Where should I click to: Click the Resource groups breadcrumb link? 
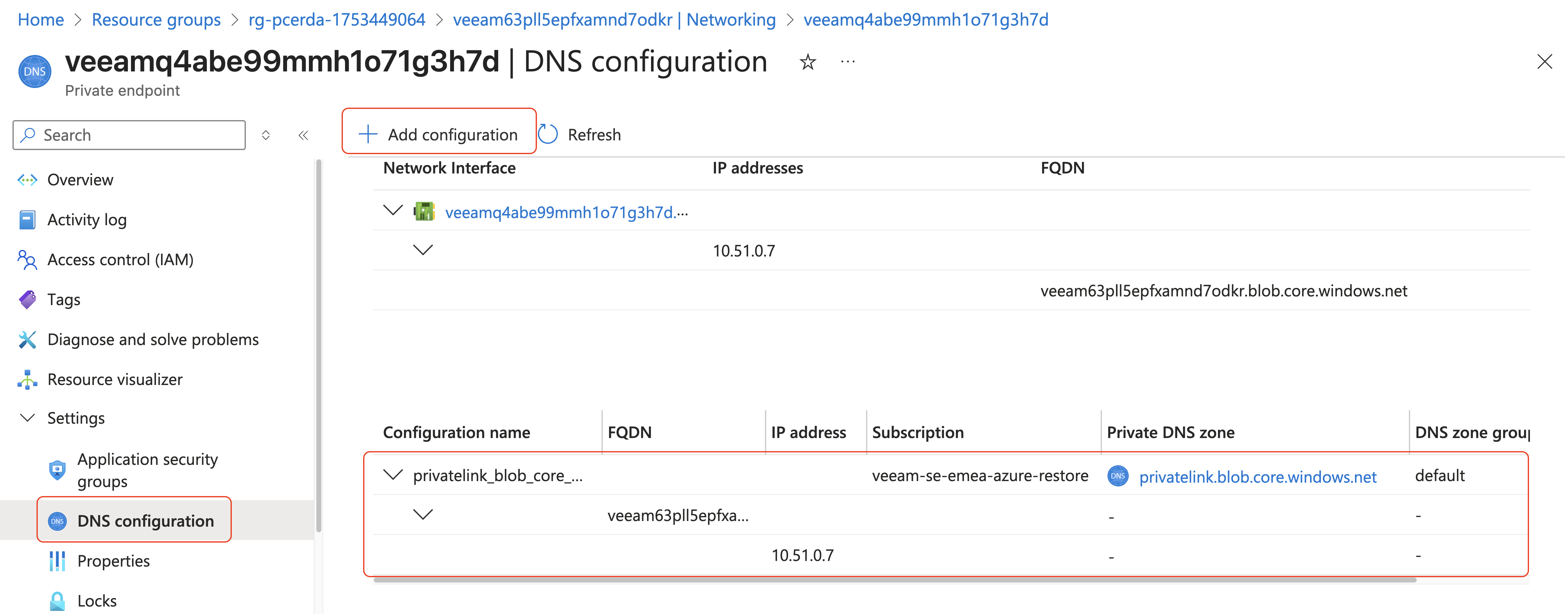point(156,19)
